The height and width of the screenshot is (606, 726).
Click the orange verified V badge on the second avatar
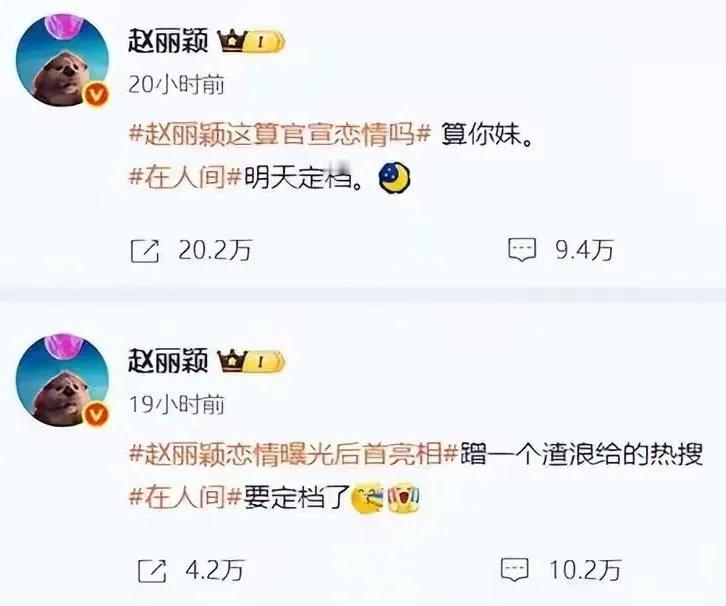click(96, 414)
